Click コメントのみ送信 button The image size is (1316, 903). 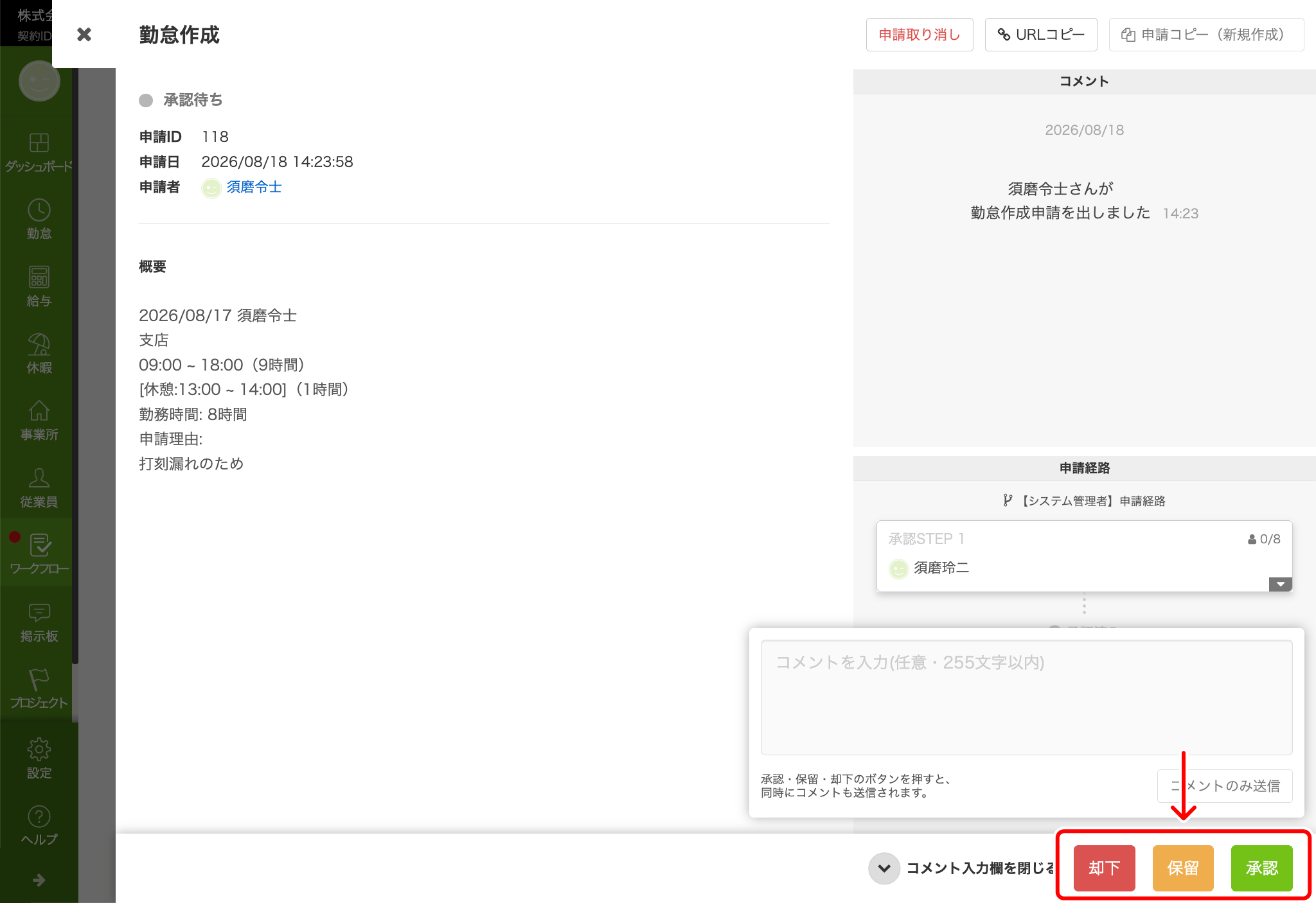[x=1225, y=786]
